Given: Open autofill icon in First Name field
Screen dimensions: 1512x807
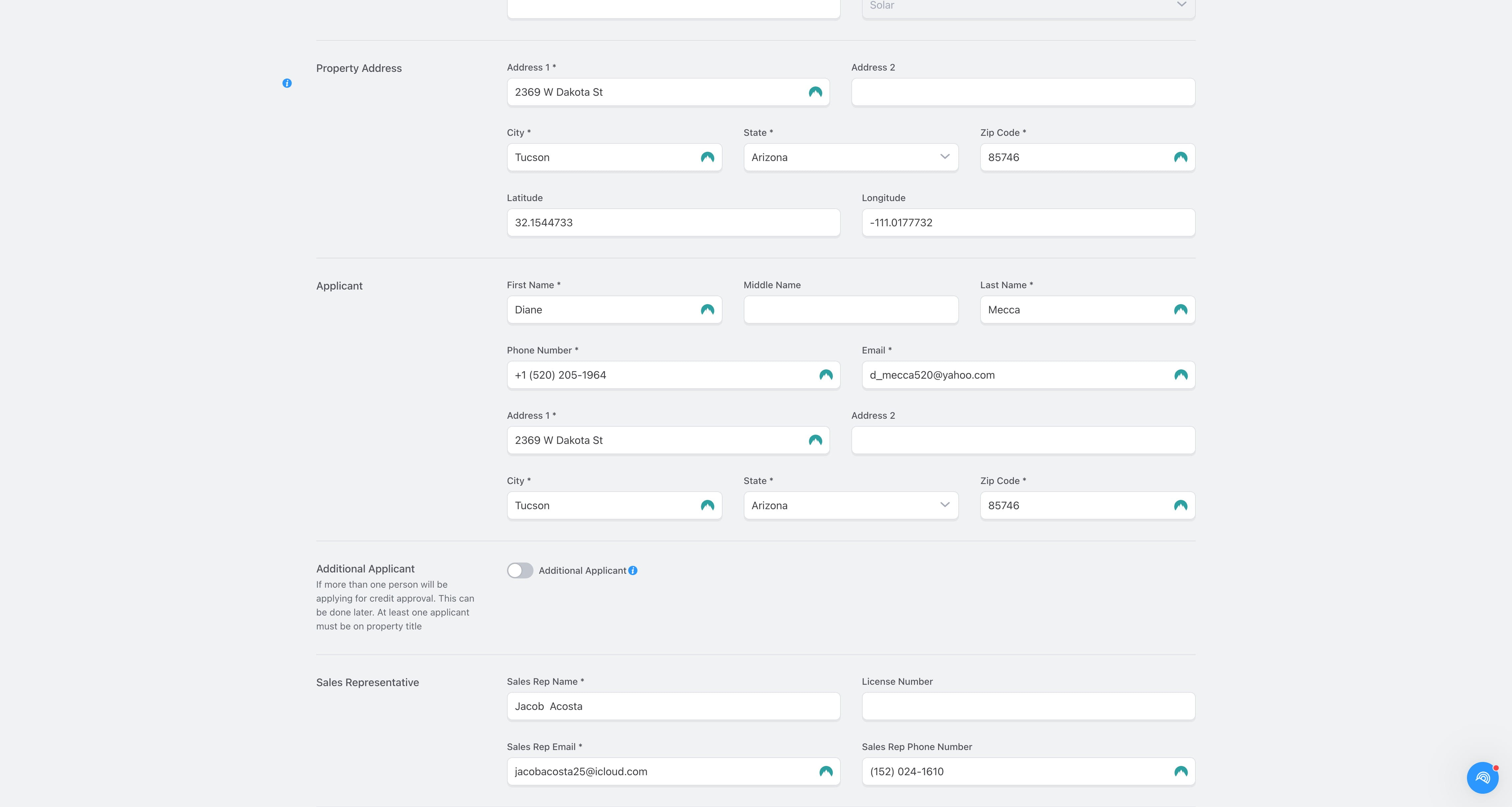Looking at the screenshot, I should click(x=707, y=309).
